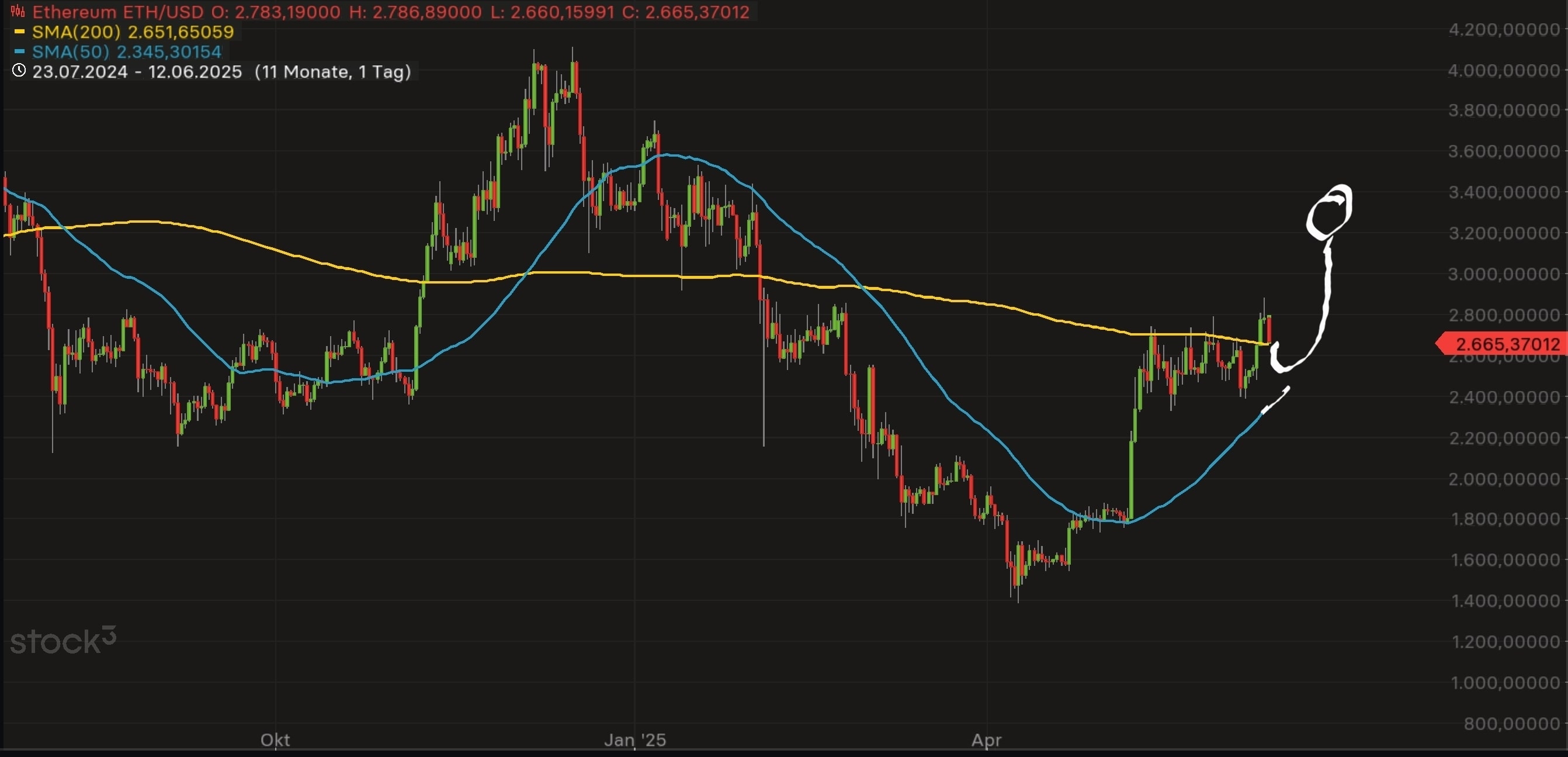Click the candlestick chart type icon

pos(18,11)
